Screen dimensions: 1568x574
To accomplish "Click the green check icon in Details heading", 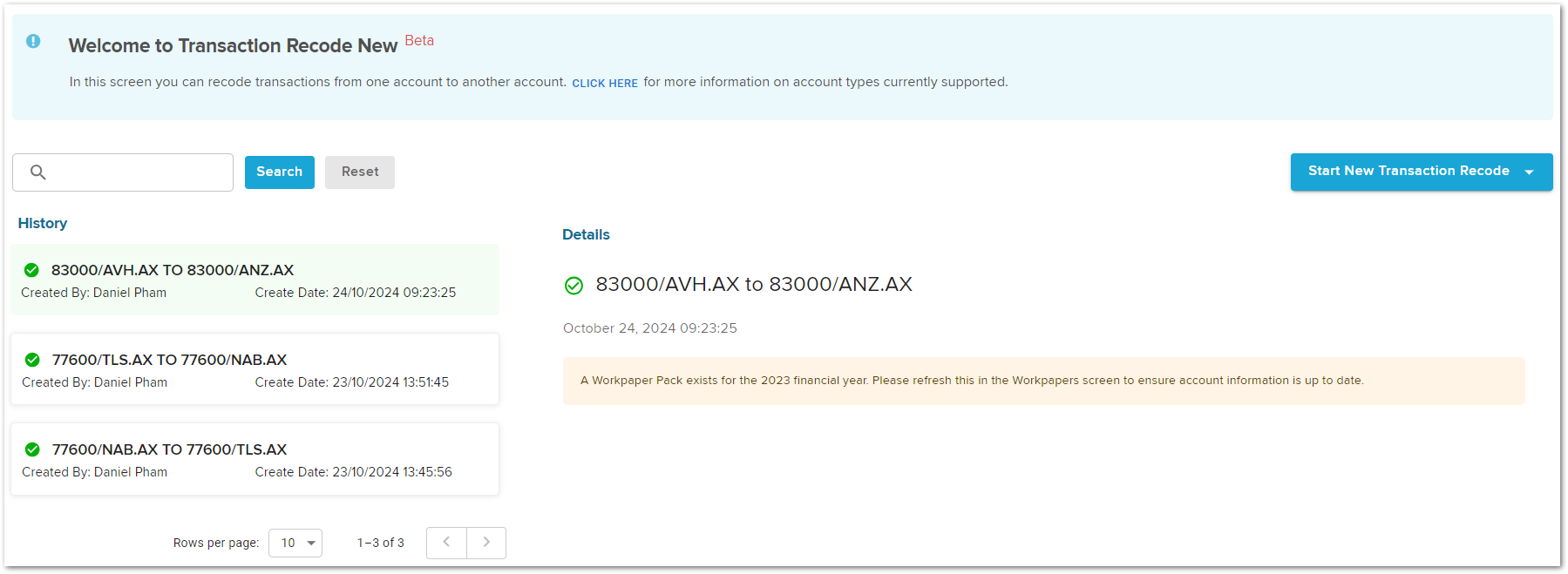I will [574, 286].
